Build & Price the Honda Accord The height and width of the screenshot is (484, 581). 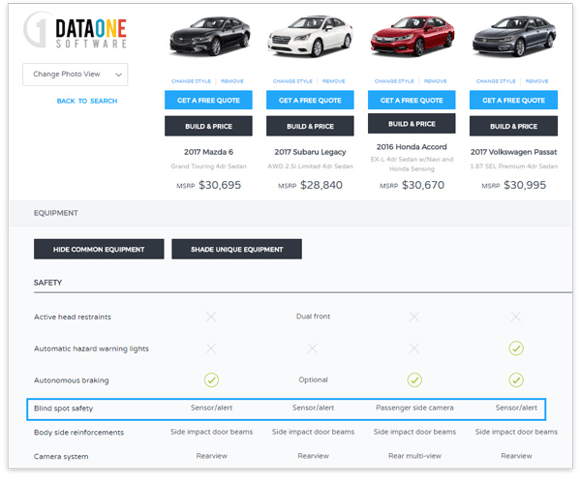click(x=412, y=123)
